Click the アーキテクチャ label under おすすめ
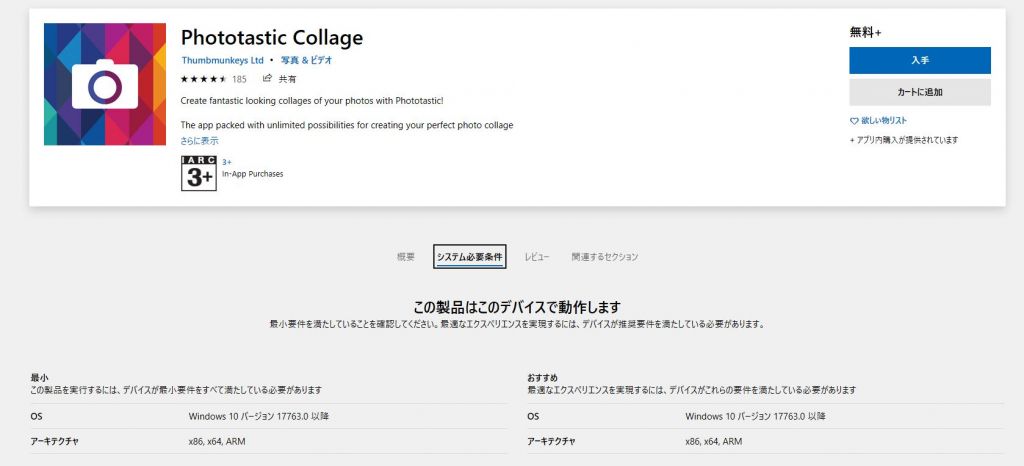The height and width of the screenshot is (466, 1024). click(x=552, y=442)
